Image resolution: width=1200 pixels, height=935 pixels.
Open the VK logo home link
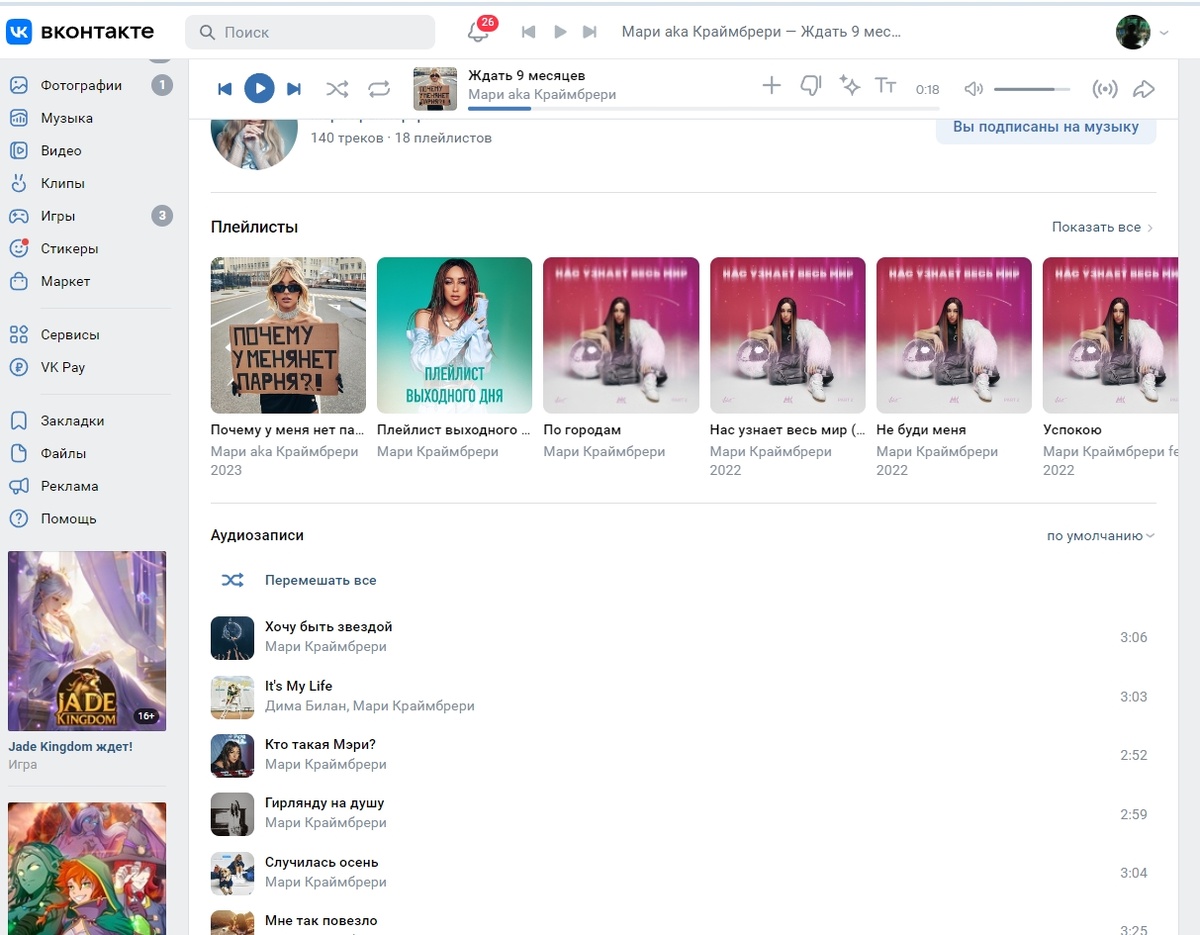80,32
